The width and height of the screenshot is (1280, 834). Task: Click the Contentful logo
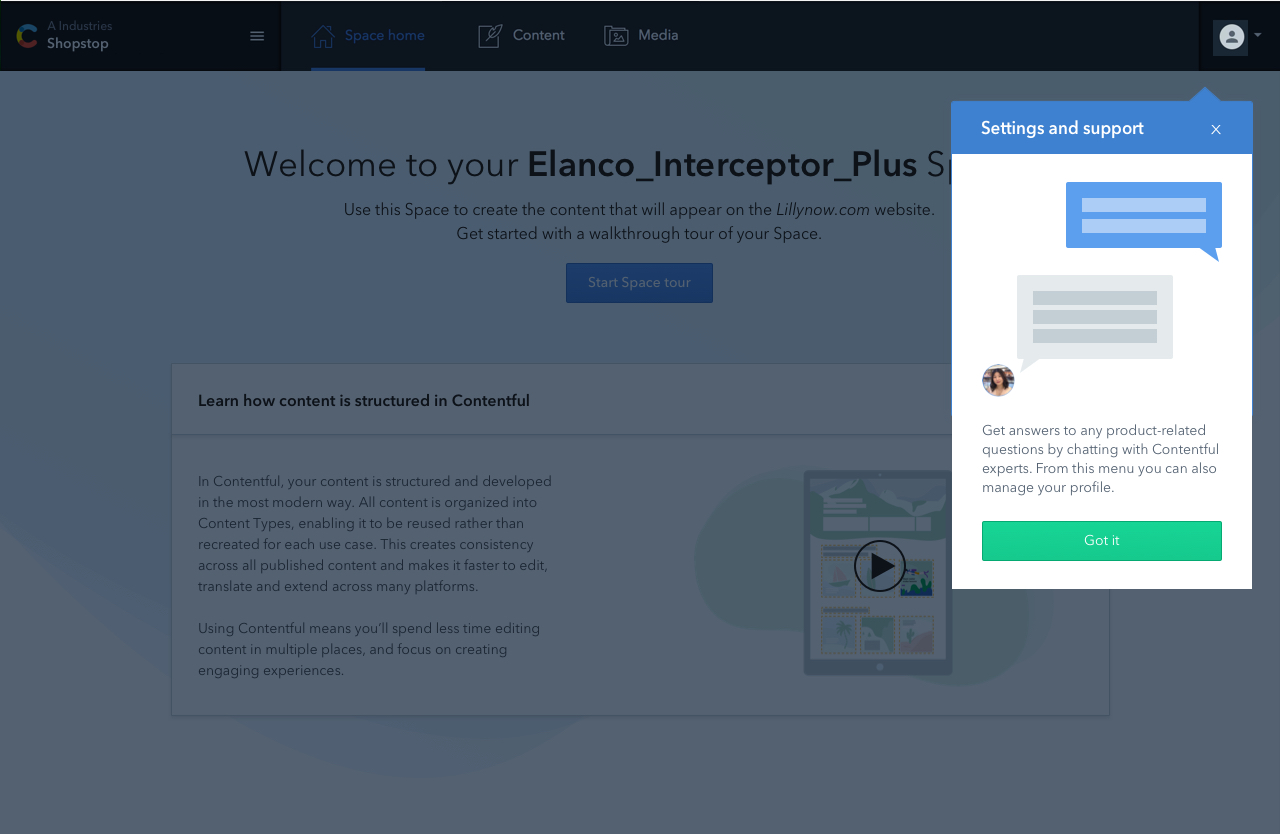point(27,36)
